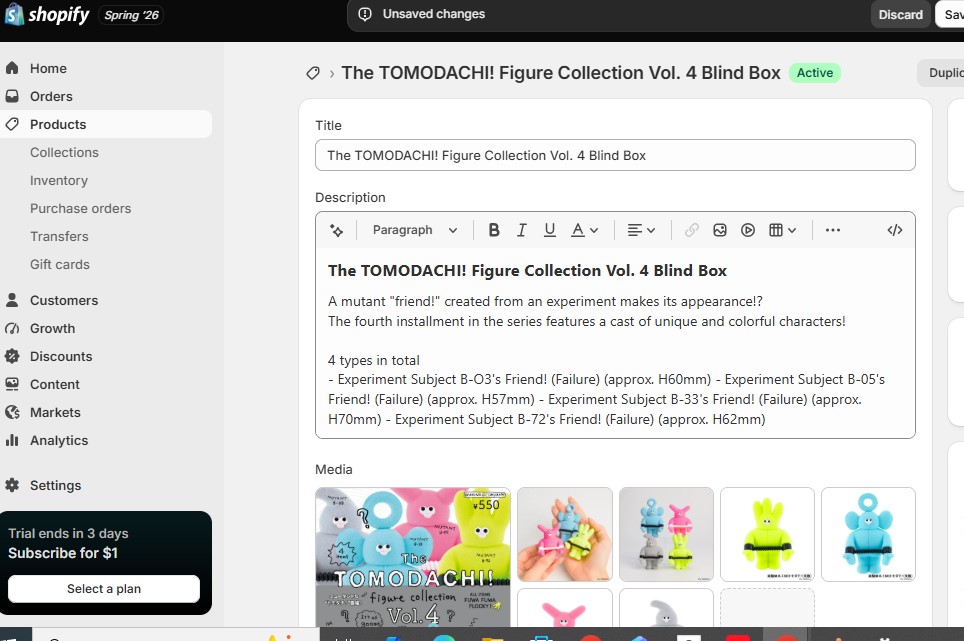Screen dimensions: 964x641
Task: Click the Analytics bar chart icon
Action: [12, 440]
